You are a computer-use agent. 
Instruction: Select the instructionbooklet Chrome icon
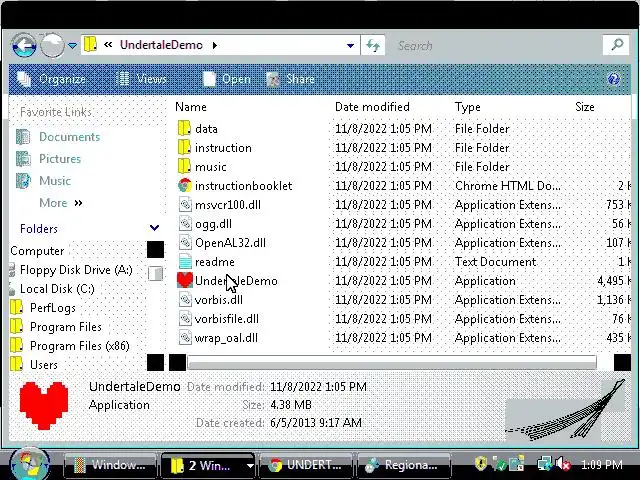(184, 186)
